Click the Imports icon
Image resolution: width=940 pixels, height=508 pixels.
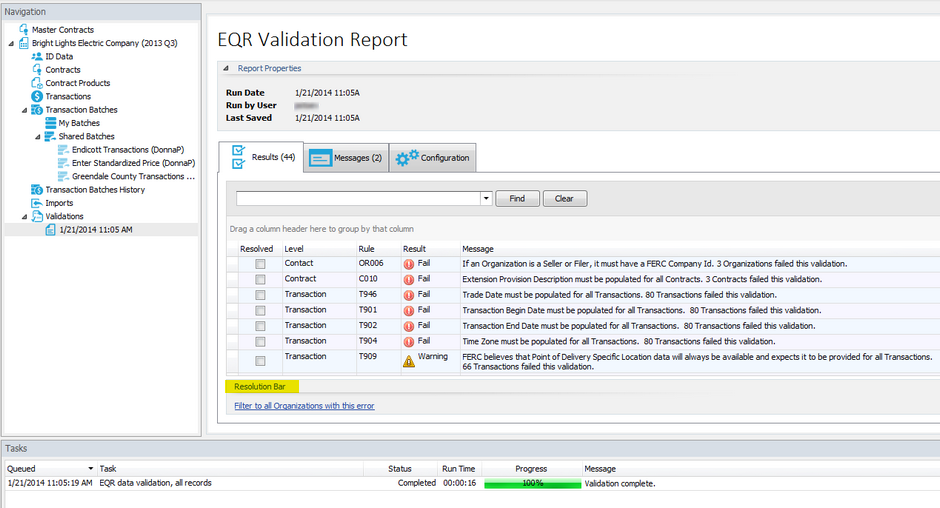[37, 203]
